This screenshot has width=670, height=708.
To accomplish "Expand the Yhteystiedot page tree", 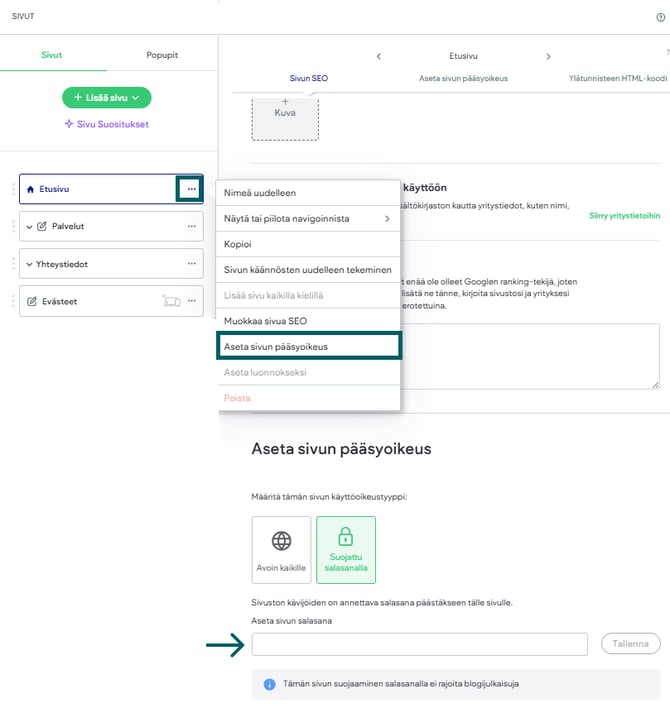I will pyautogui.click(x=29, y=264).
